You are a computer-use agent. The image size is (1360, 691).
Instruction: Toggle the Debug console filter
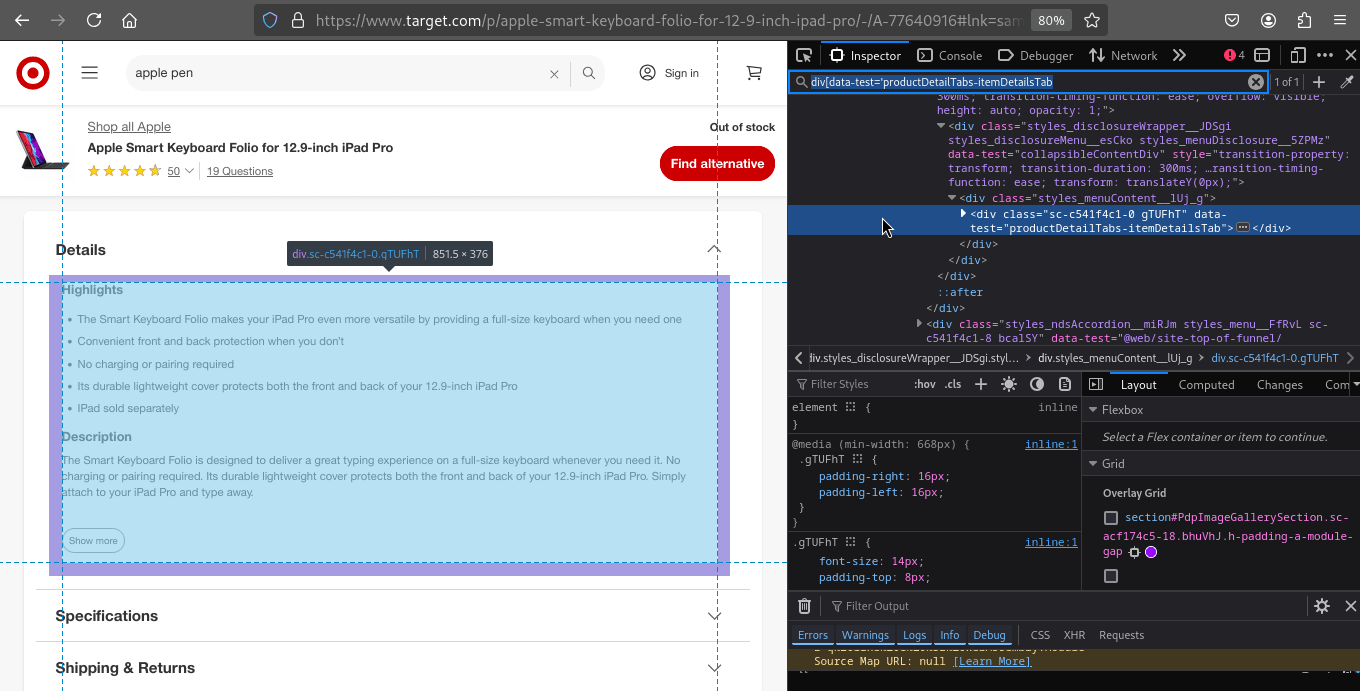pyautogui.click(x=989, y=635)
